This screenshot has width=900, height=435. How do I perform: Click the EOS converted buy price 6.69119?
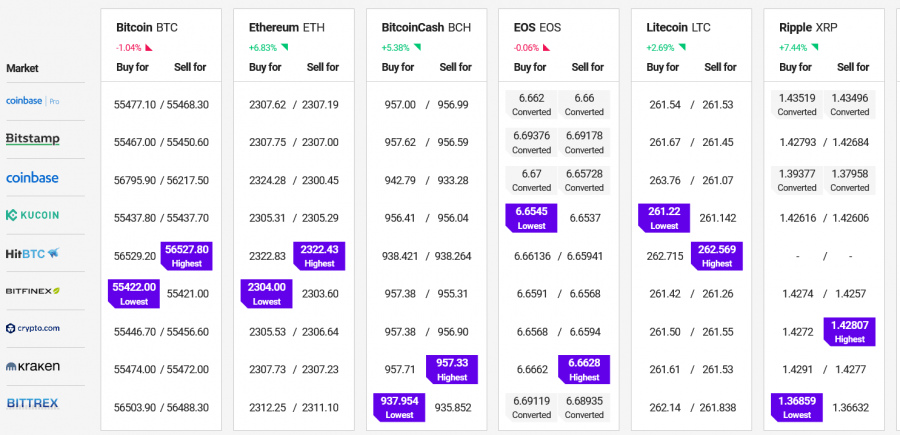(x=531, y=407)
